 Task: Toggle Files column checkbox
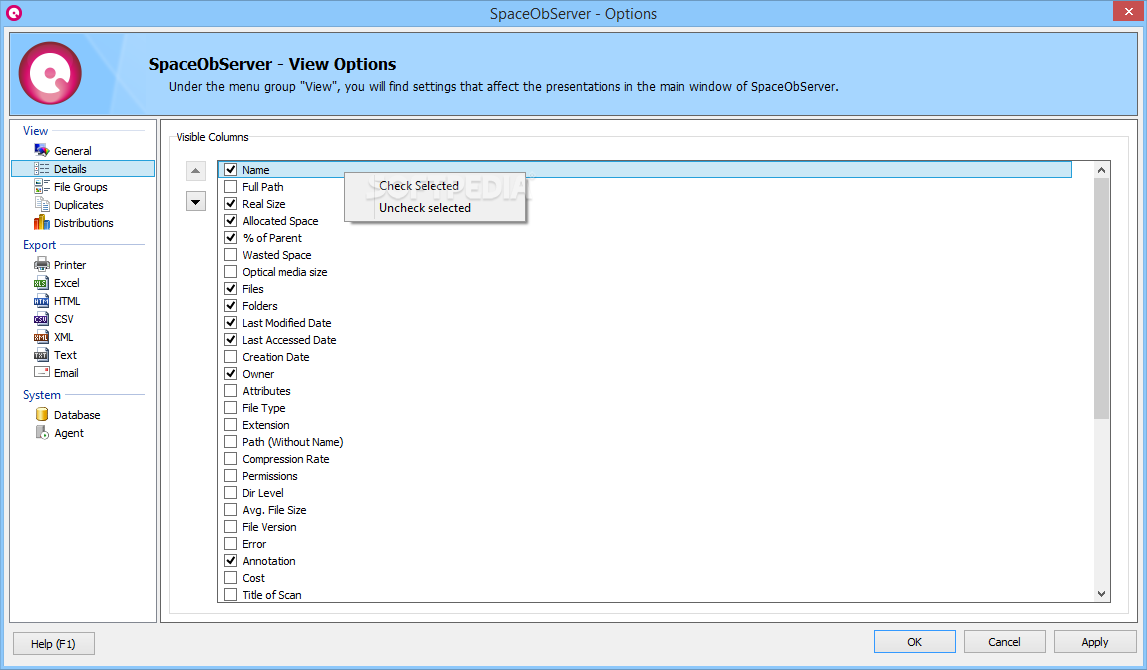(x=230, y=289)
